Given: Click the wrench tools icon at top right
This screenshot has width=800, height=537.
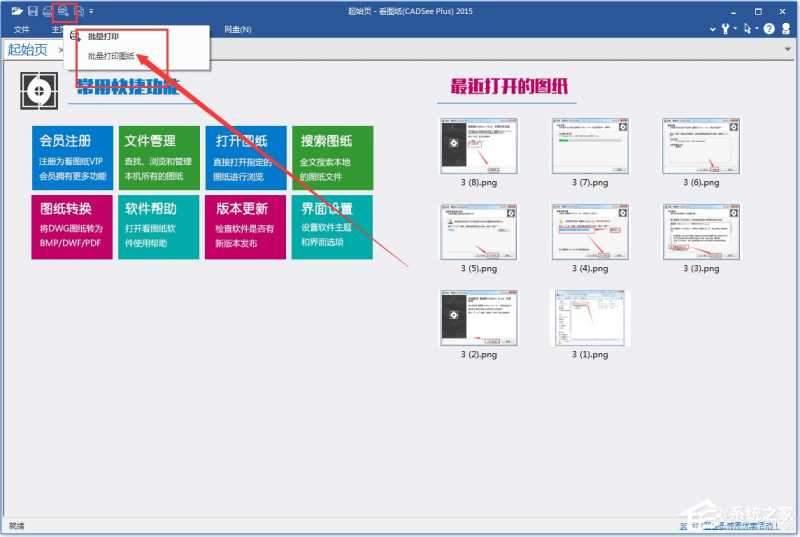Looking at the screenshot, I should 725,30.
